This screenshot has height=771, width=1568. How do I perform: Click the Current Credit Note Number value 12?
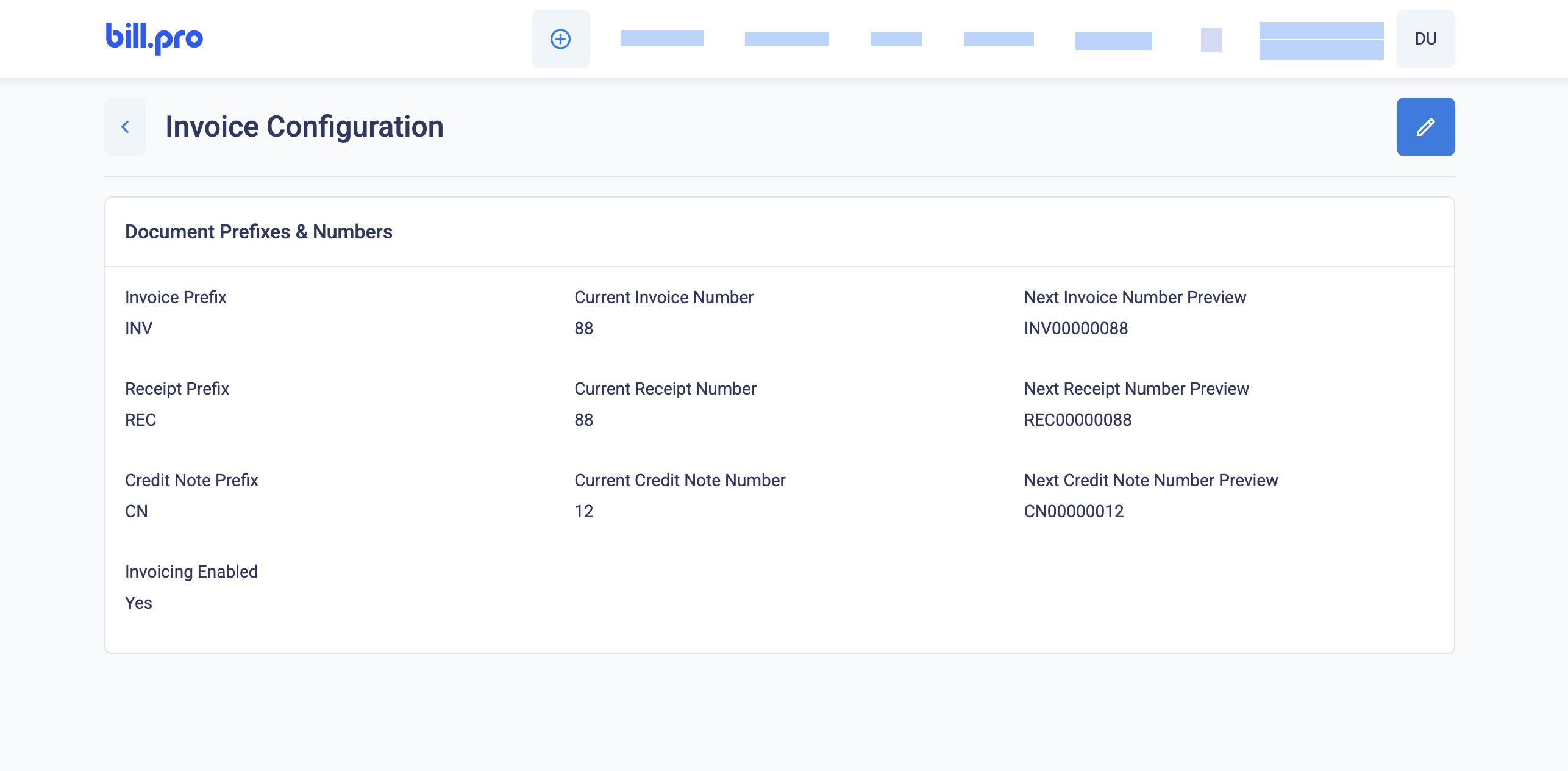[x=583, y=511]
